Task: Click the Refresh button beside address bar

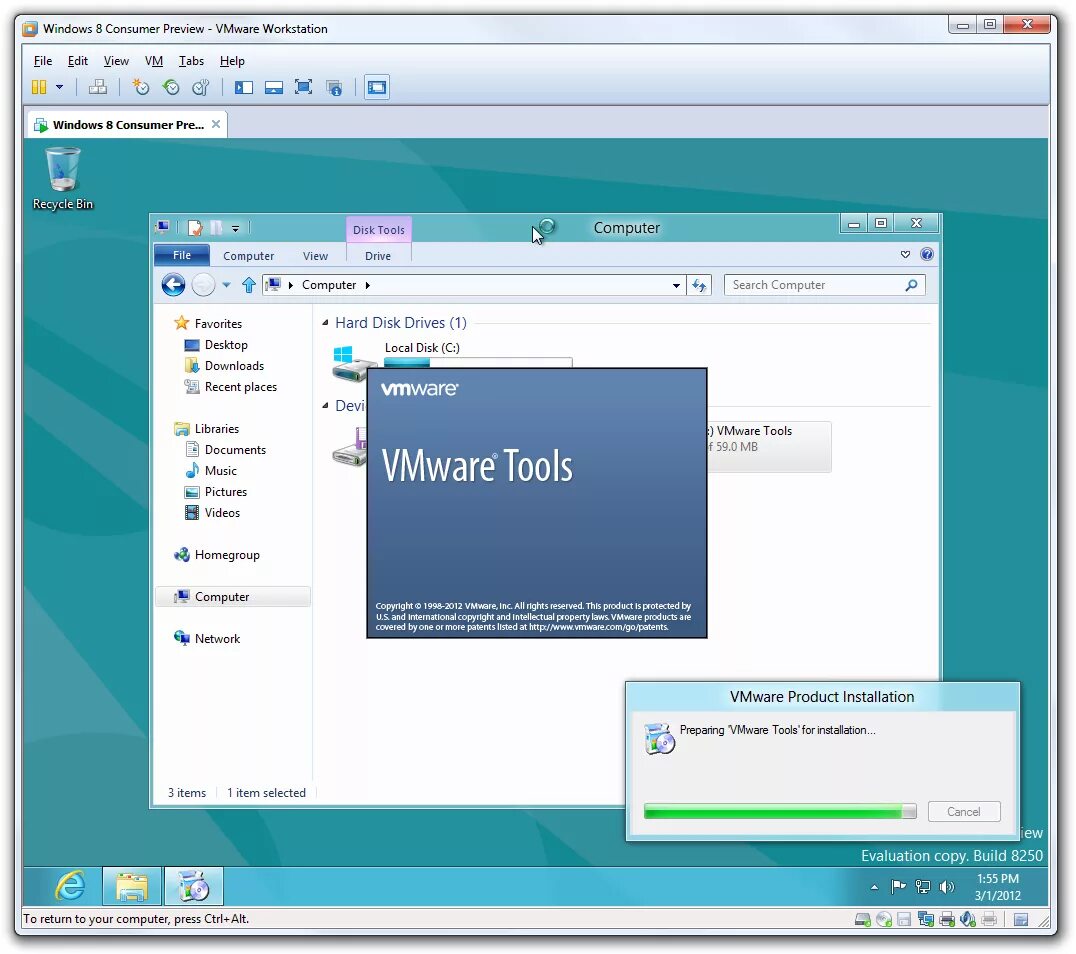Action: 699,285
